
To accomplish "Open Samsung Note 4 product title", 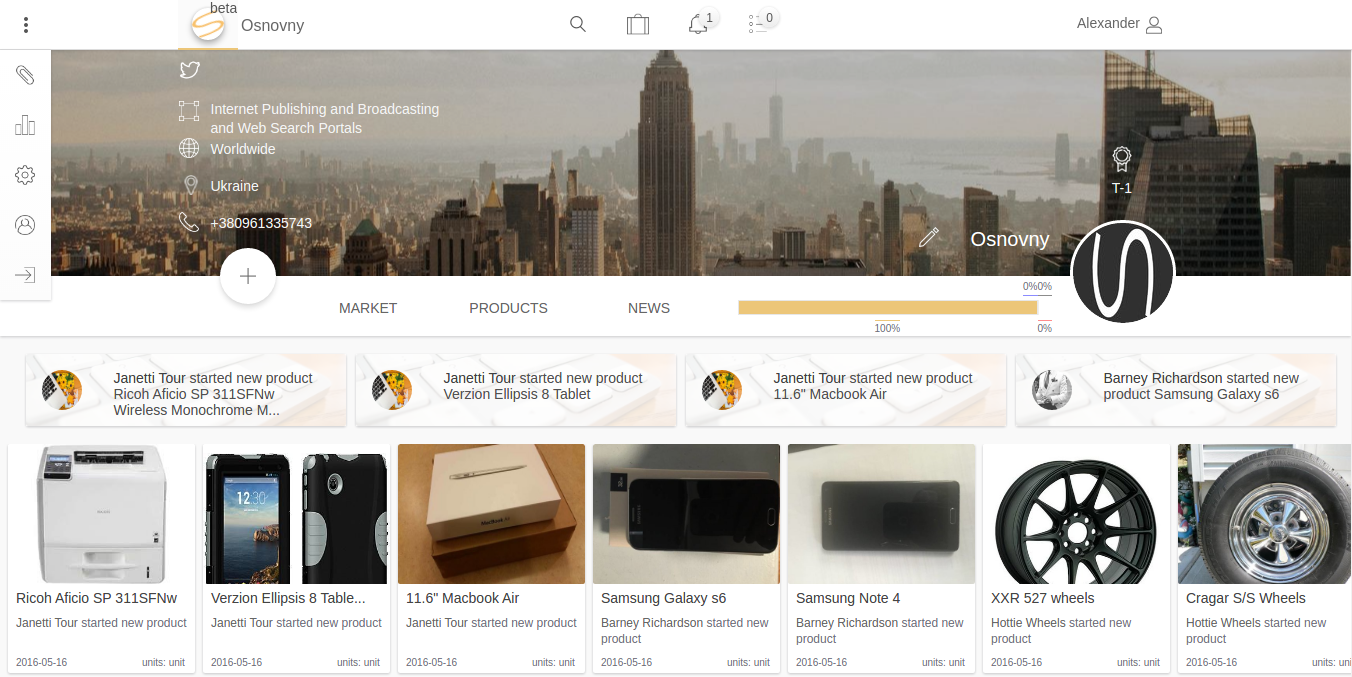I will 848,598.
